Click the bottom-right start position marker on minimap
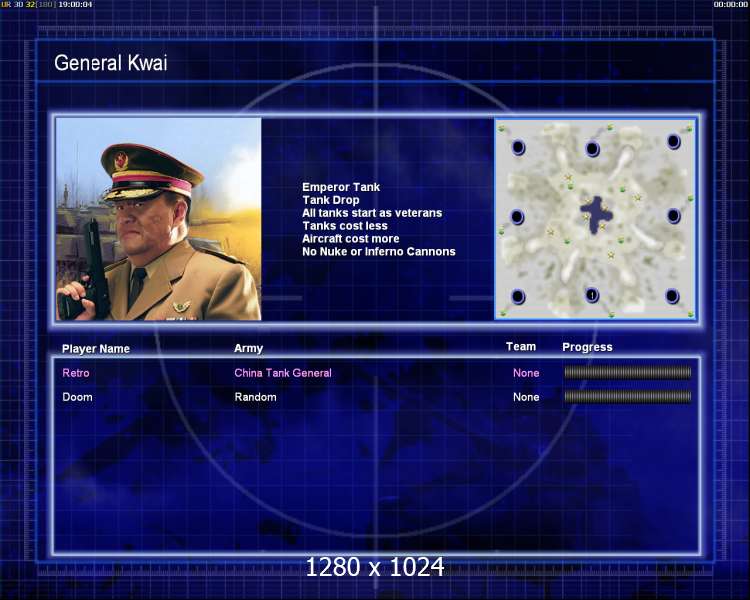This screenshot has width=750, height=600. coord(672,296)
